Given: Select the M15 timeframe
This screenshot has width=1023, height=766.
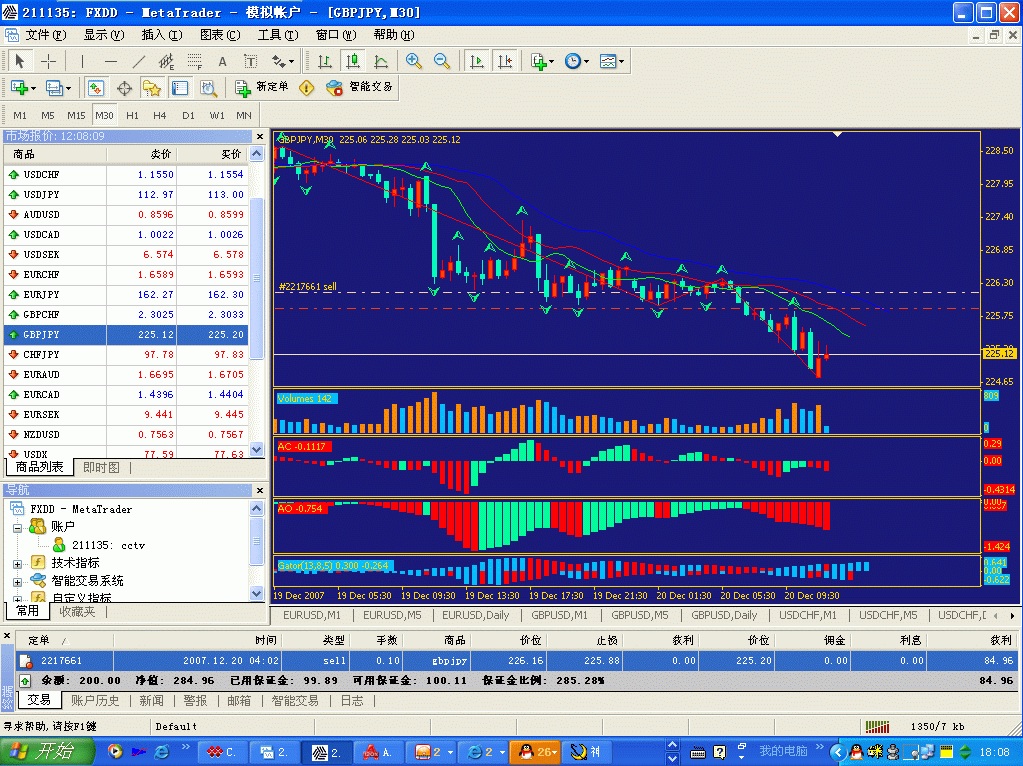Looking at the screenshot, I should [76, 115].
